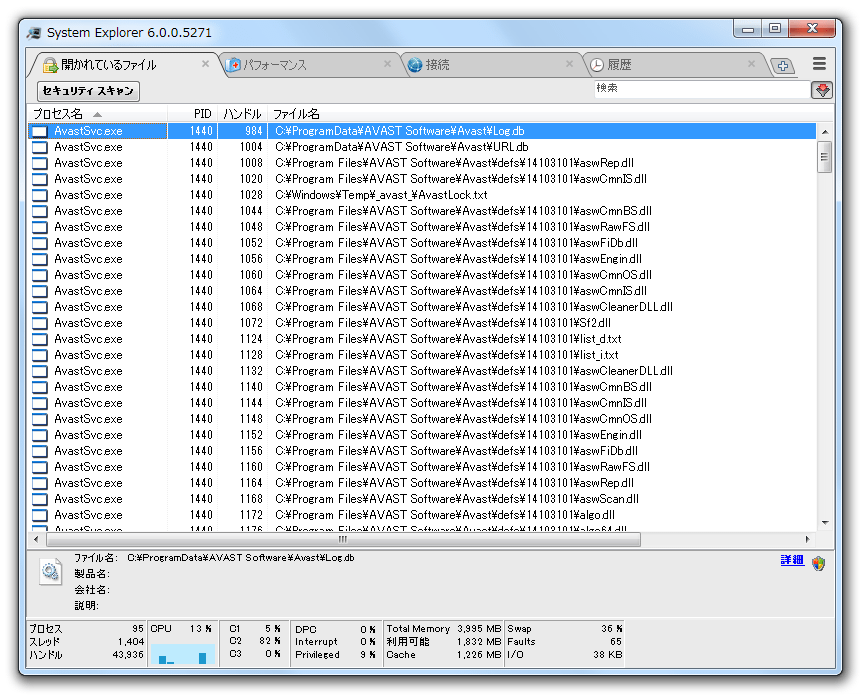
Task: Click the horizontal scrollbar left arrow
Action: 36,540
